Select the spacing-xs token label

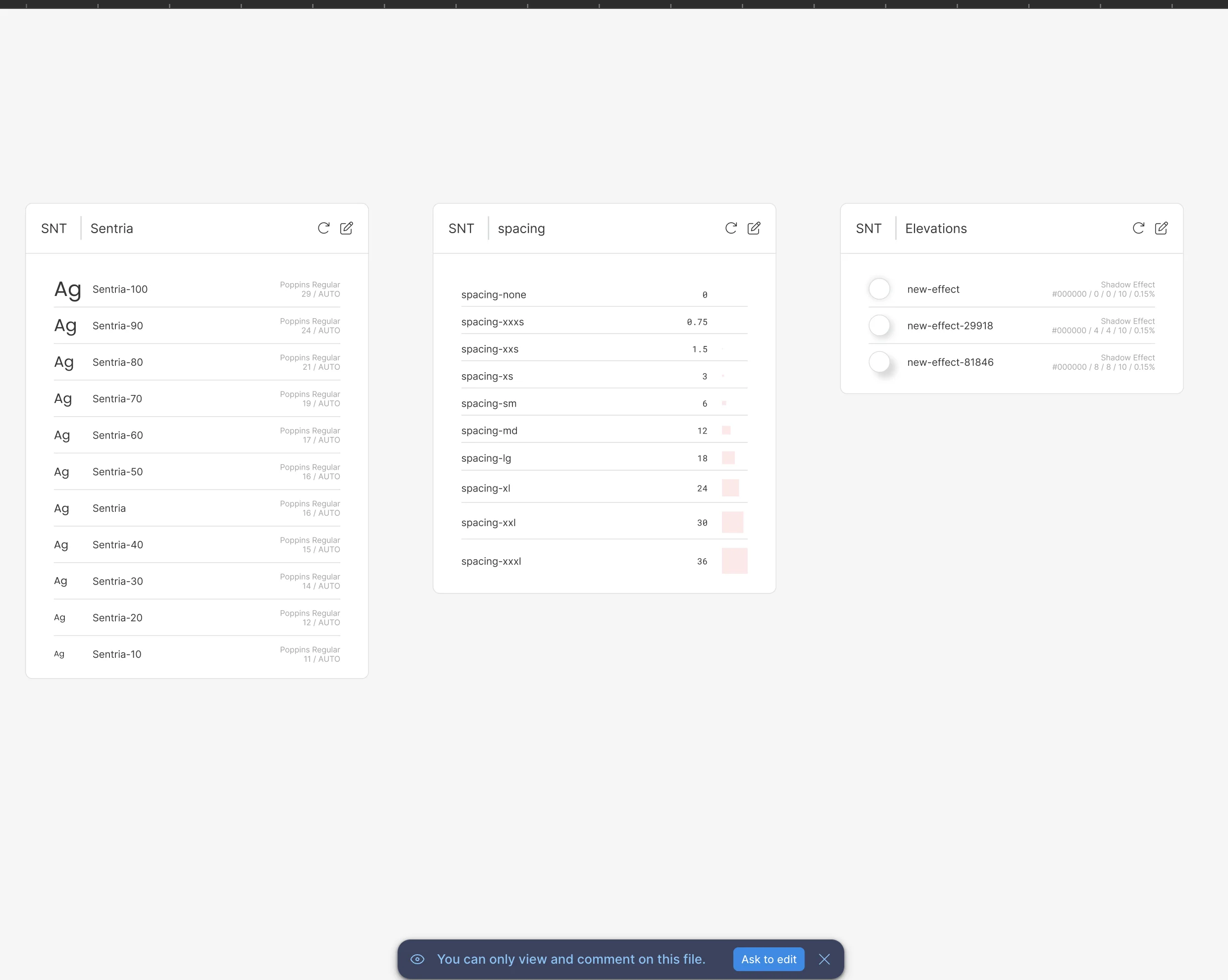click(487, 376)
